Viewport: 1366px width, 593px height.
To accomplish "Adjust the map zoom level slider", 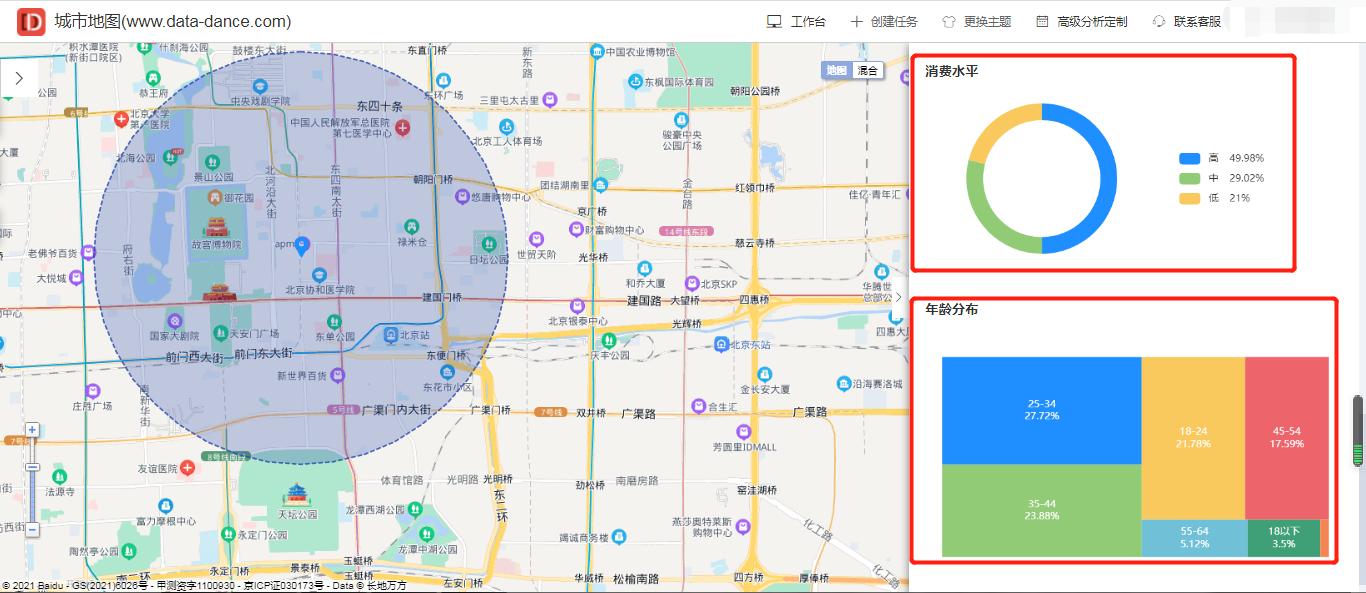I will tap(32, 466).
